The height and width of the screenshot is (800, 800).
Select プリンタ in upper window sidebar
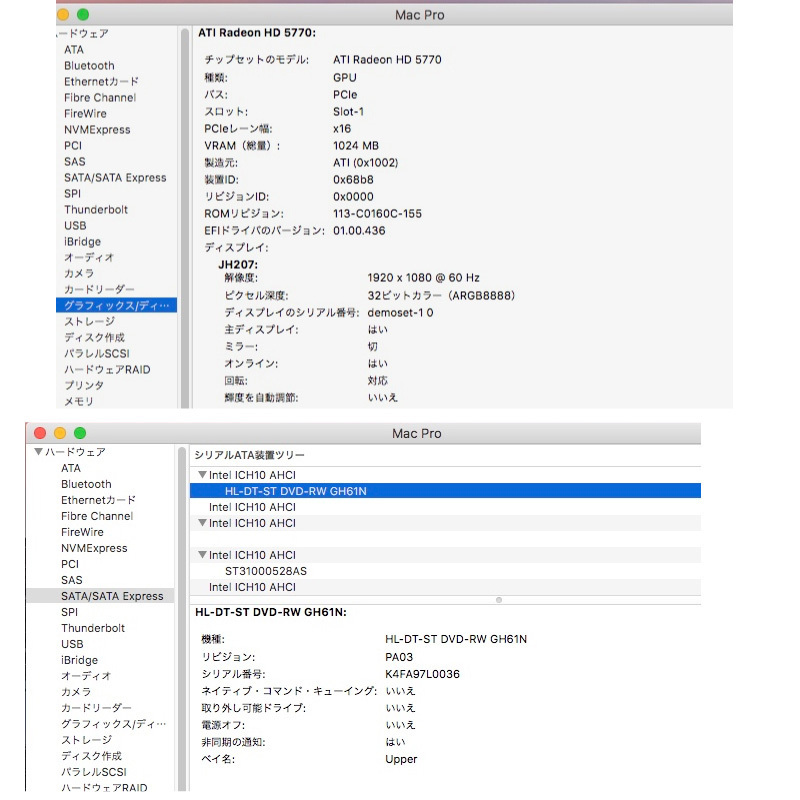(84, 385)
